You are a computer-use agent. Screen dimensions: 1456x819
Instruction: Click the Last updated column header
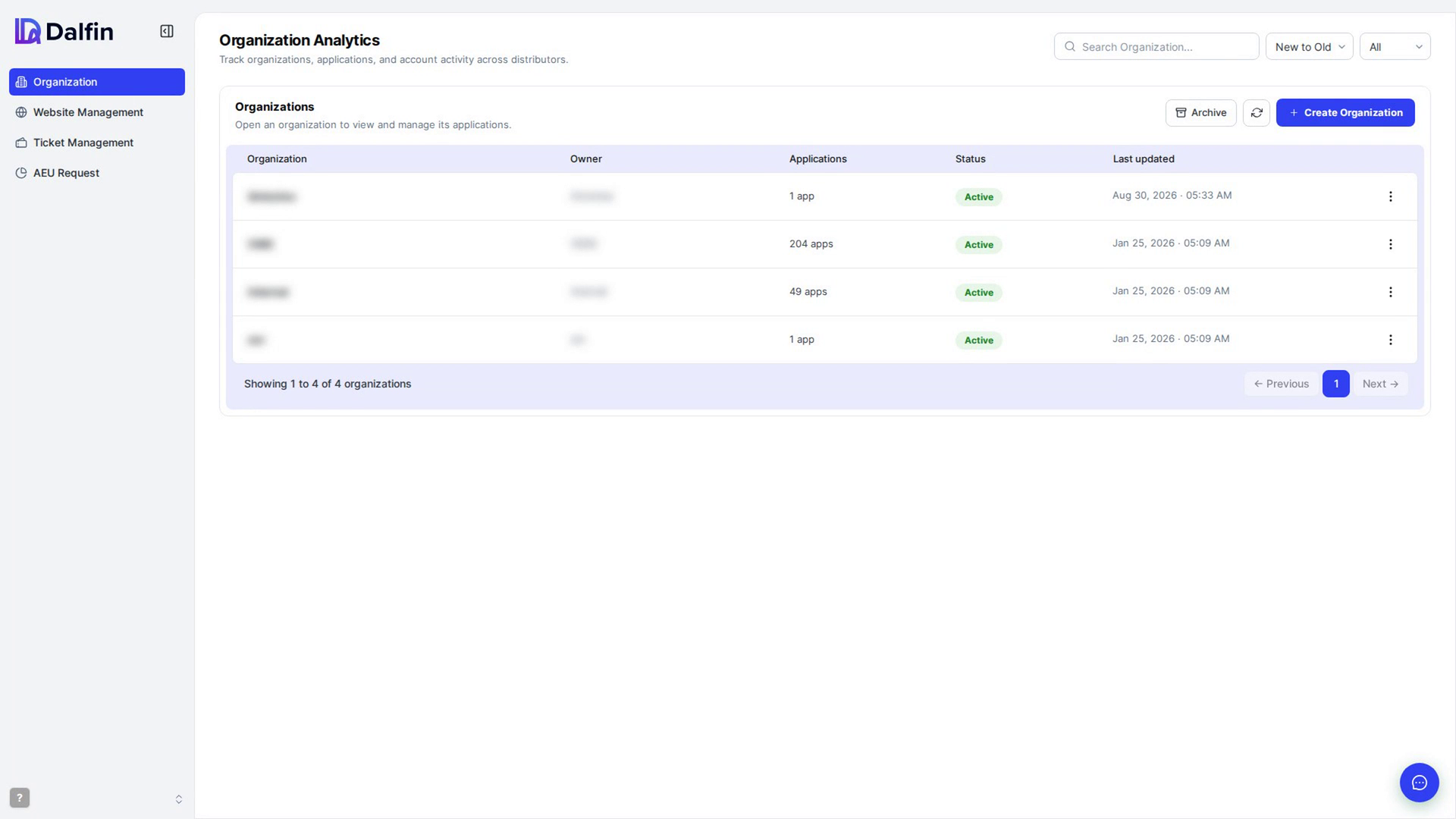coord(1144,158)
